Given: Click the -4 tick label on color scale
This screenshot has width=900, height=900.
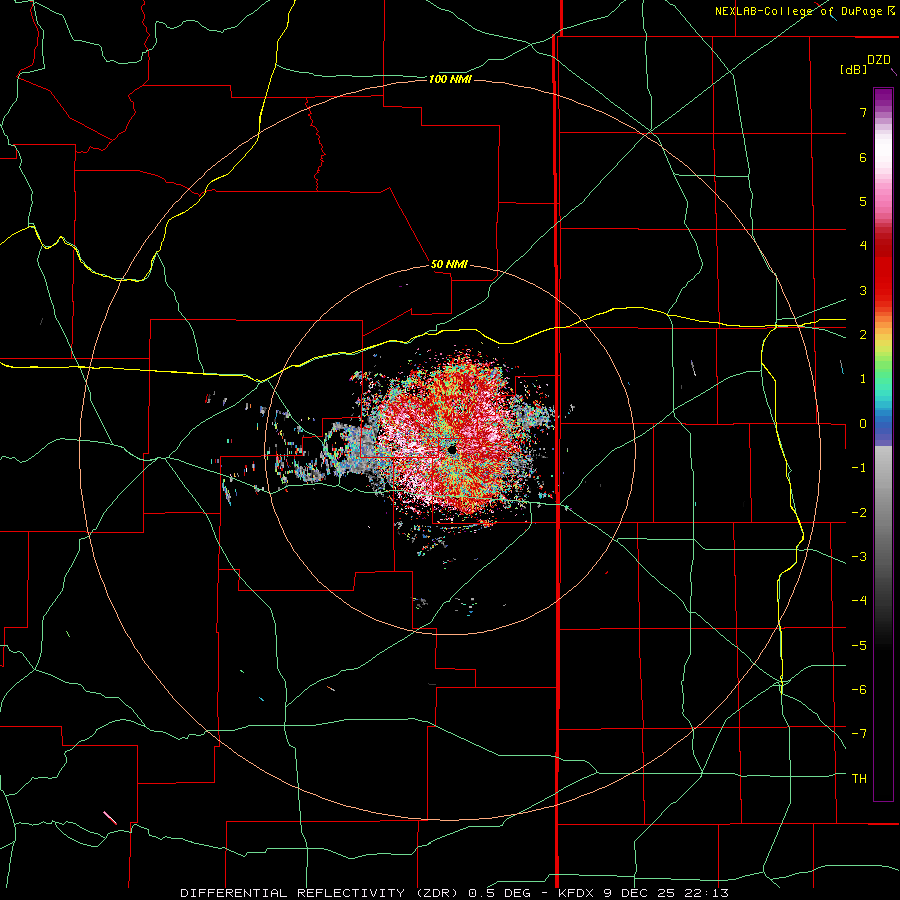Looking at the screenshot, I should tap(859, 601).
